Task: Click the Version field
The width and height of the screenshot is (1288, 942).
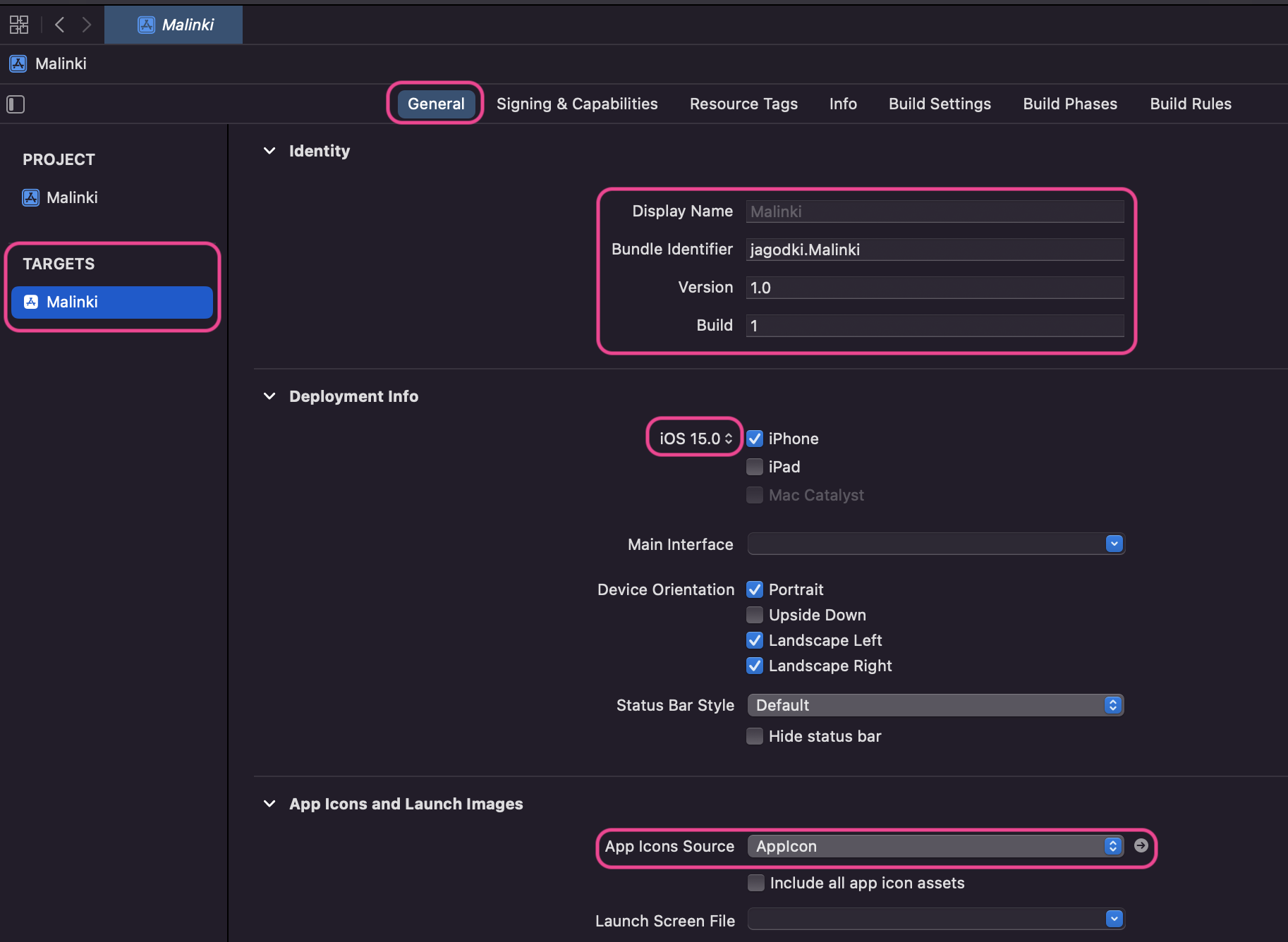Action: 935,288
